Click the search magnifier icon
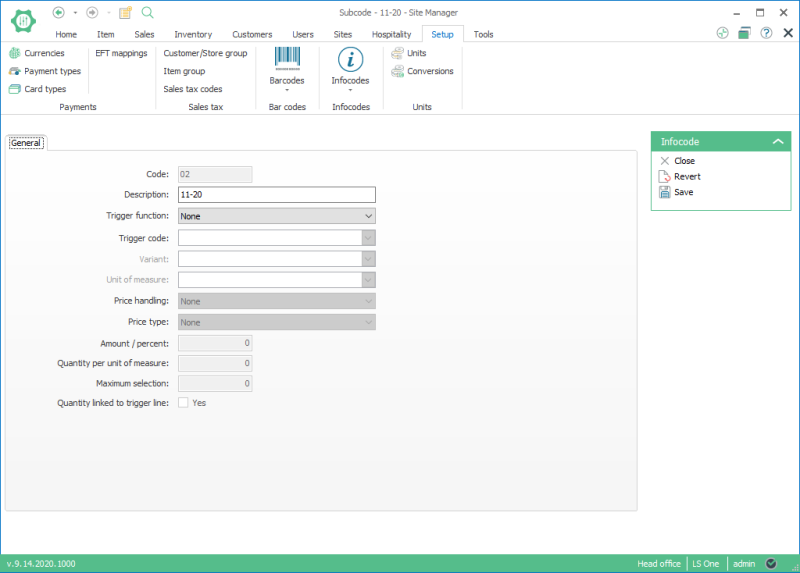Viewport: 800px width, 573px height. tap(147, 12)
